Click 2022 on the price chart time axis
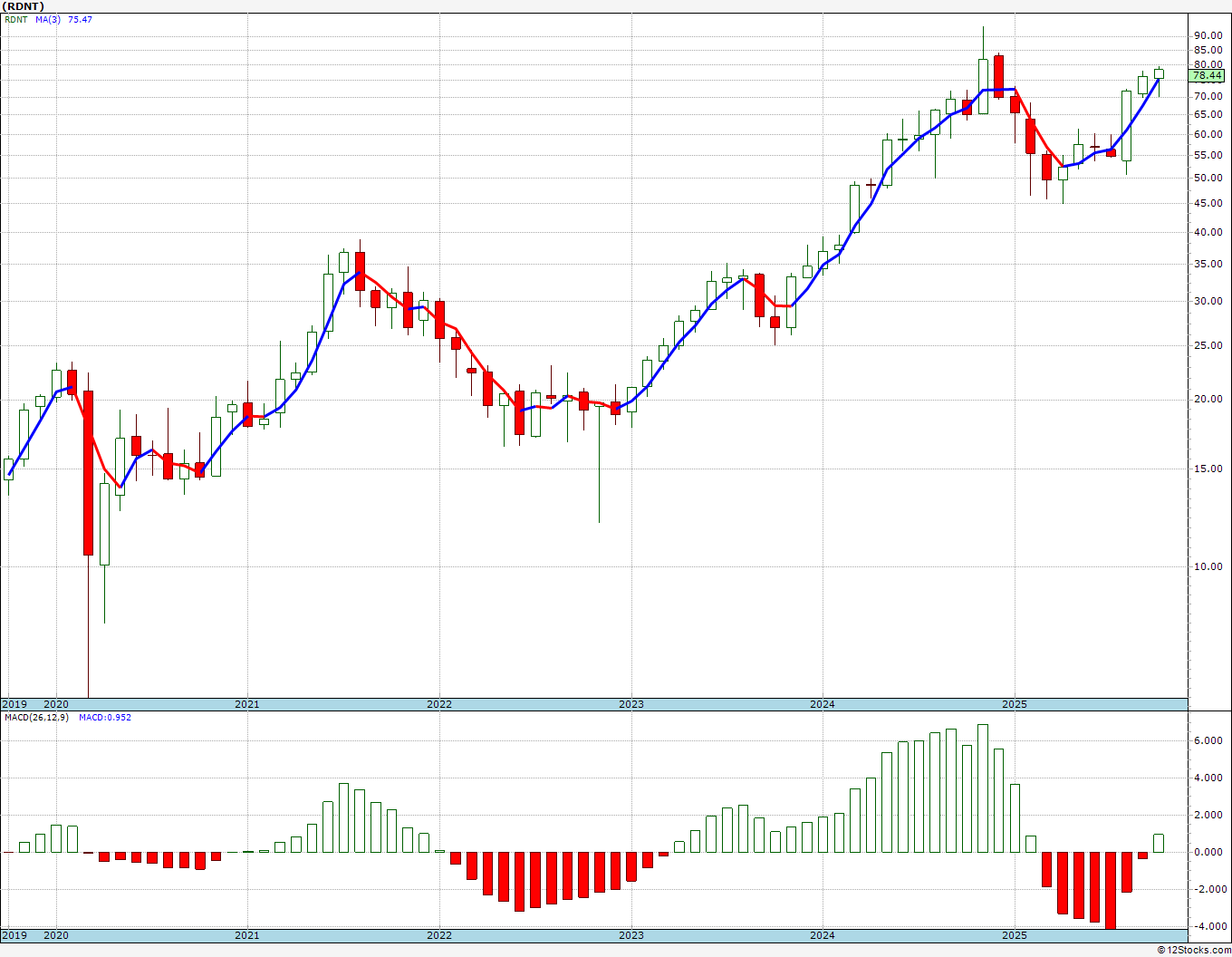This screenshot has width=1232, height=957. pos(439,704)
